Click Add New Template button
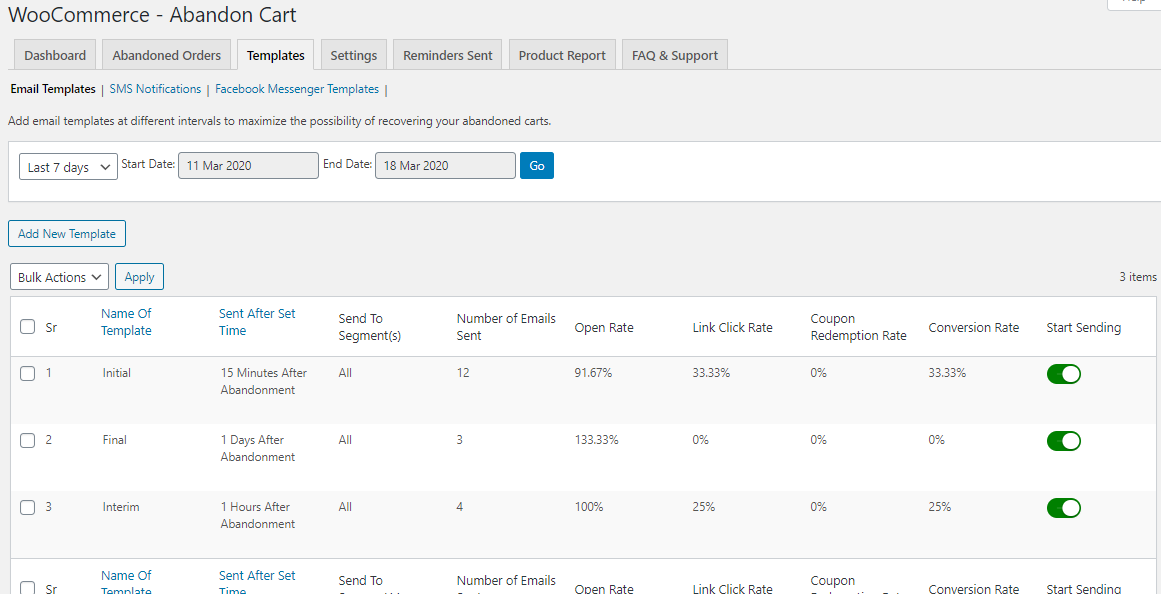1161x594 pixels. (x=67, y=233)
